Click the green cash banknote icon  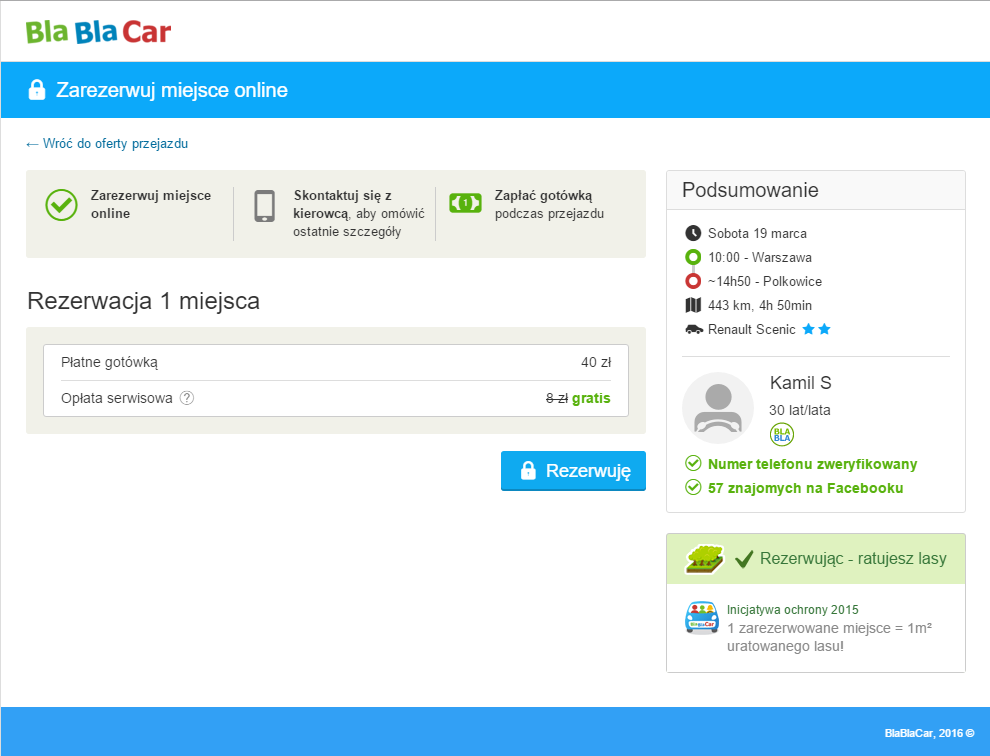coord(465,203)
